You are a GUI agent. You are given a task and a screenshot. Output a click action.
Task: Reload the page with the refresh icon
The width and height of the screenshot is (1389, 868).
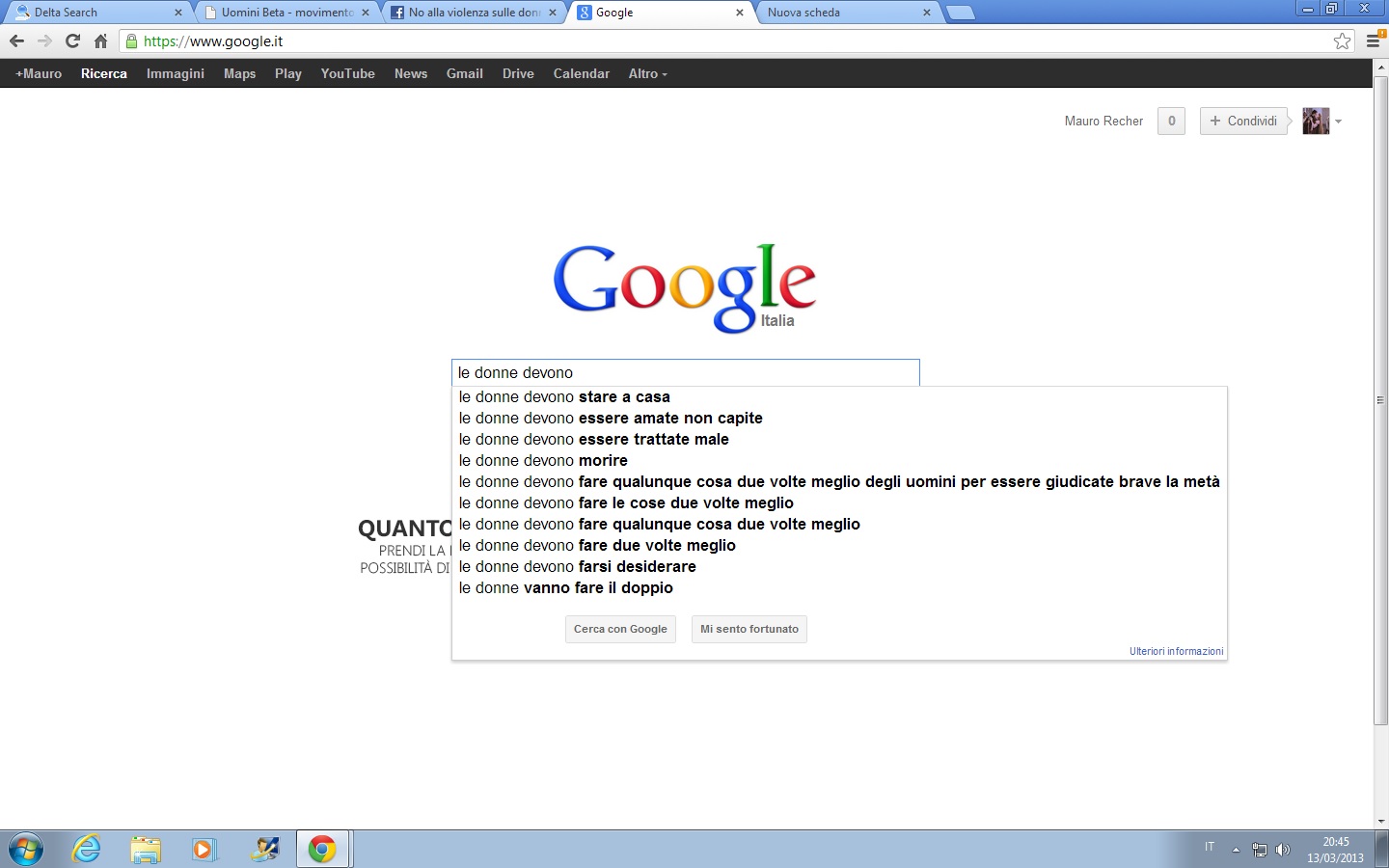tap(72, 41)
